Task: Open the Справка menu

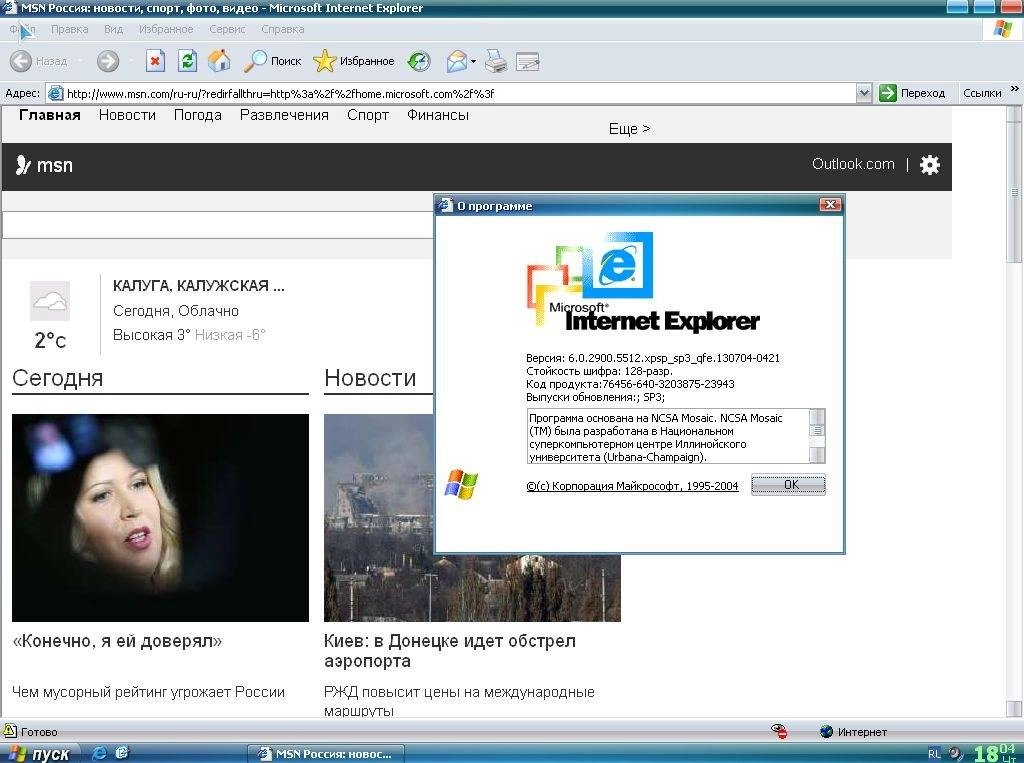Action: tap(283, 29)
